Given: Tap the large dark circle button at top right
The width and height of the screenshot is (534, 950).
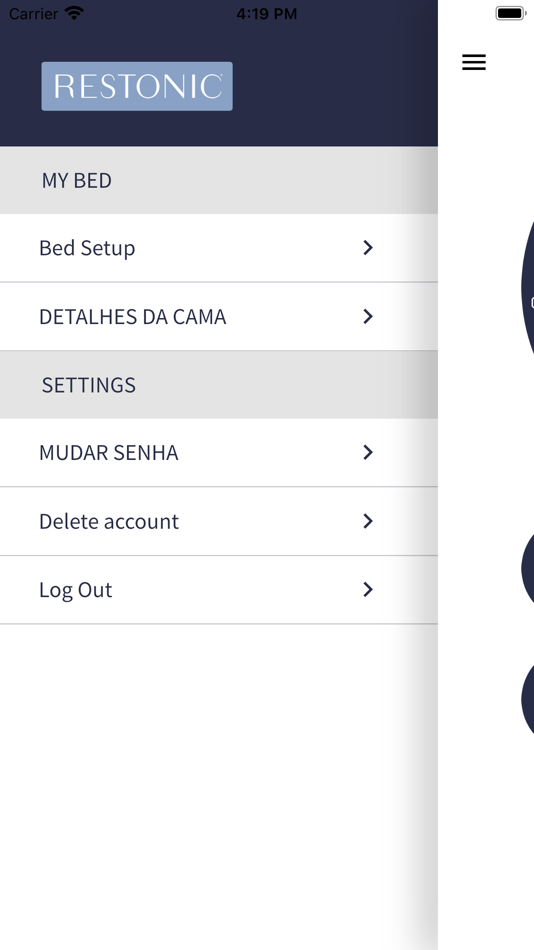Looking at the screenshot, I should point(527,288).
